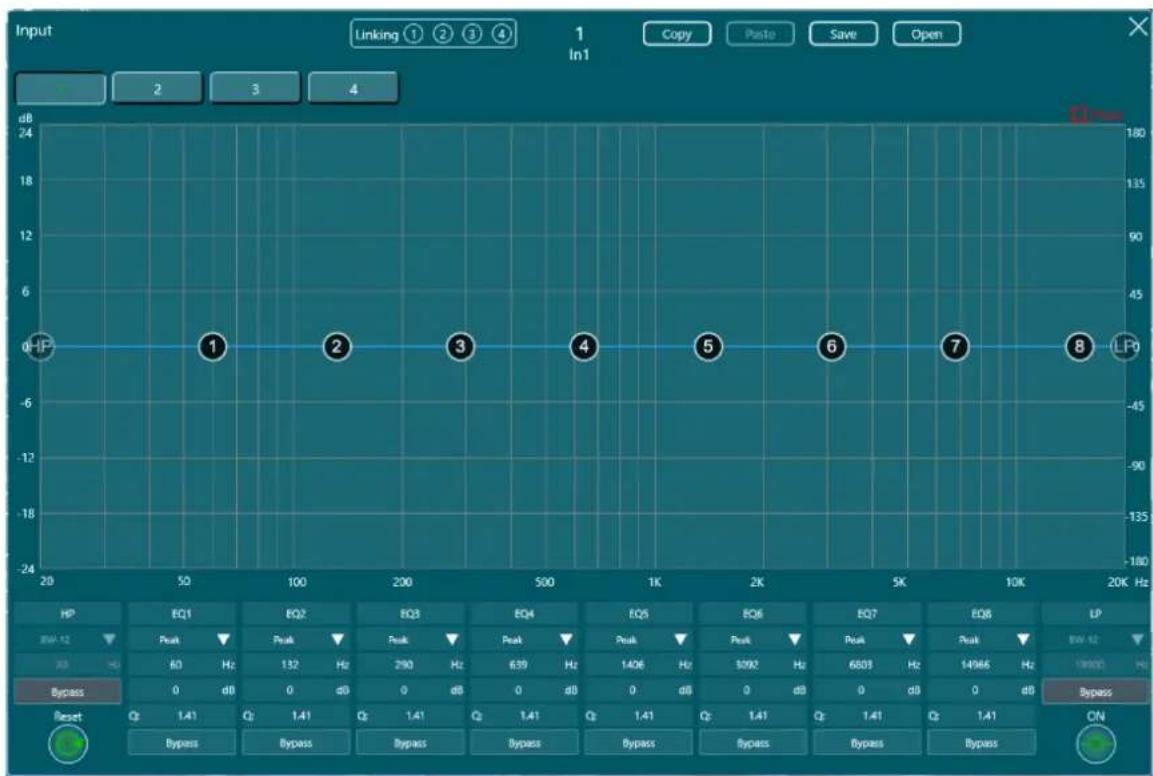
Task: Click the EQ4 frequency field showing 639
Action: tap(524, 665)
